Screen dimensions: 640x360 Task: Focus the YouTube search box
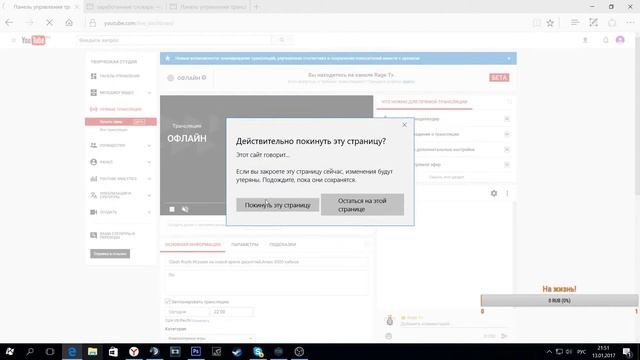[x=173, y=40]
